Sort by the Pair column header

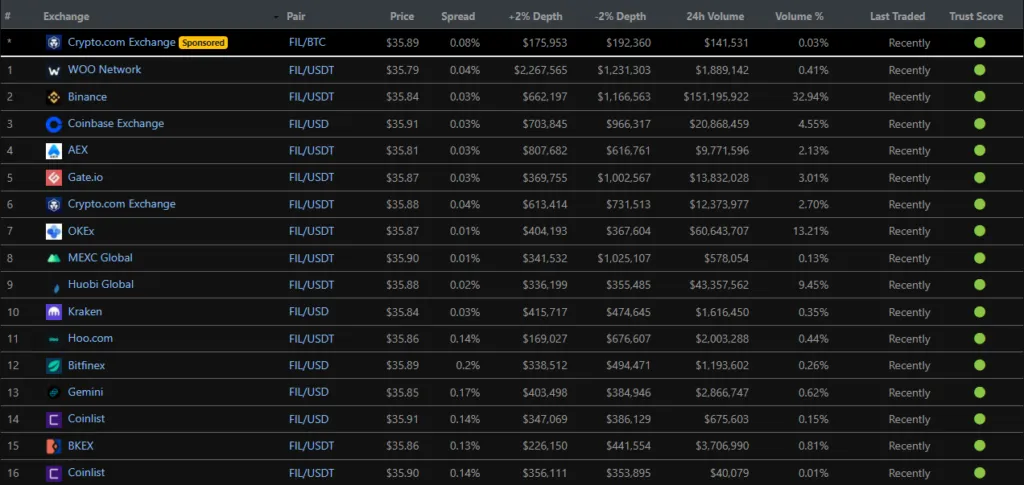click(x=296, y=16)
